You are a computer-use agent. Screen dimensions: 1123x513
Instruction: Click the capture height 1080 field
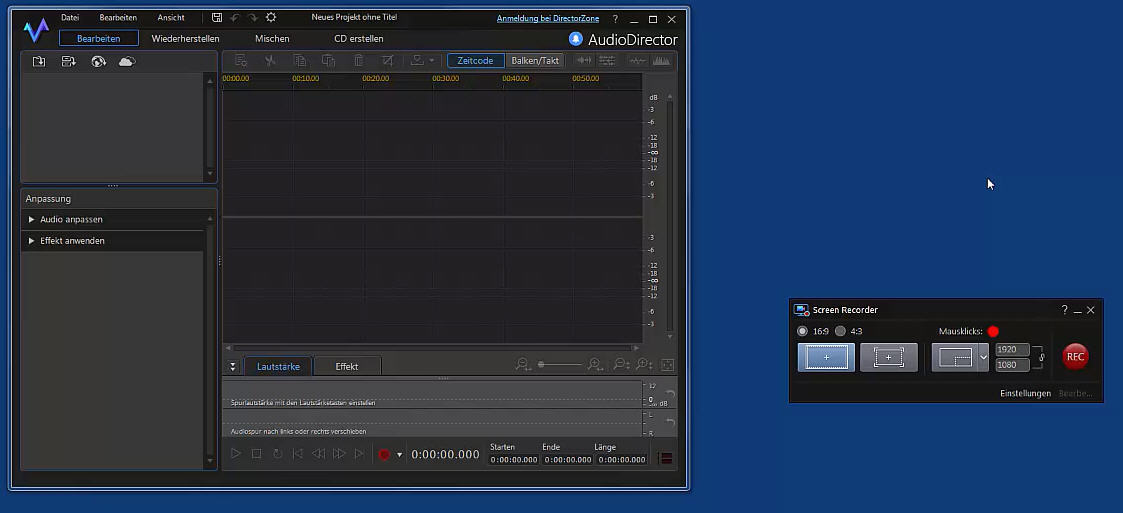pos(1012,365)
